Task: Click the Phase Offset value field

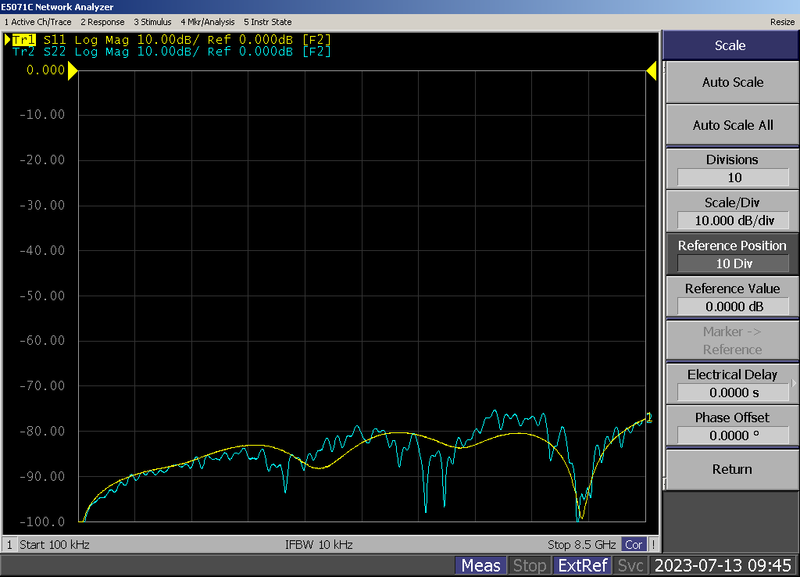Action: 732,436
